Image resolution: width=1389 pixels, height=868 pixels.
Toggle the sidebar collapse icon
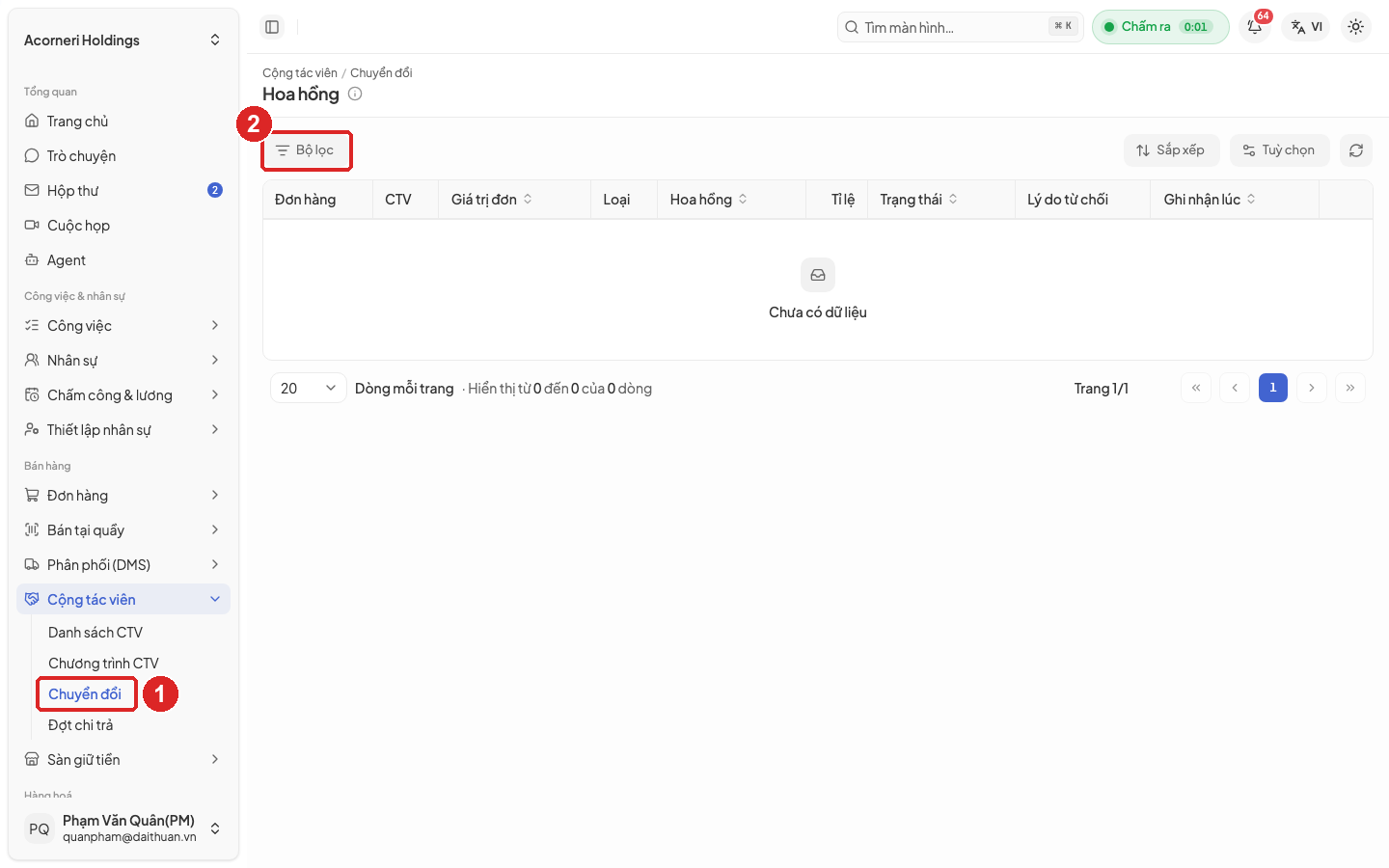click(x=272, y=27)
